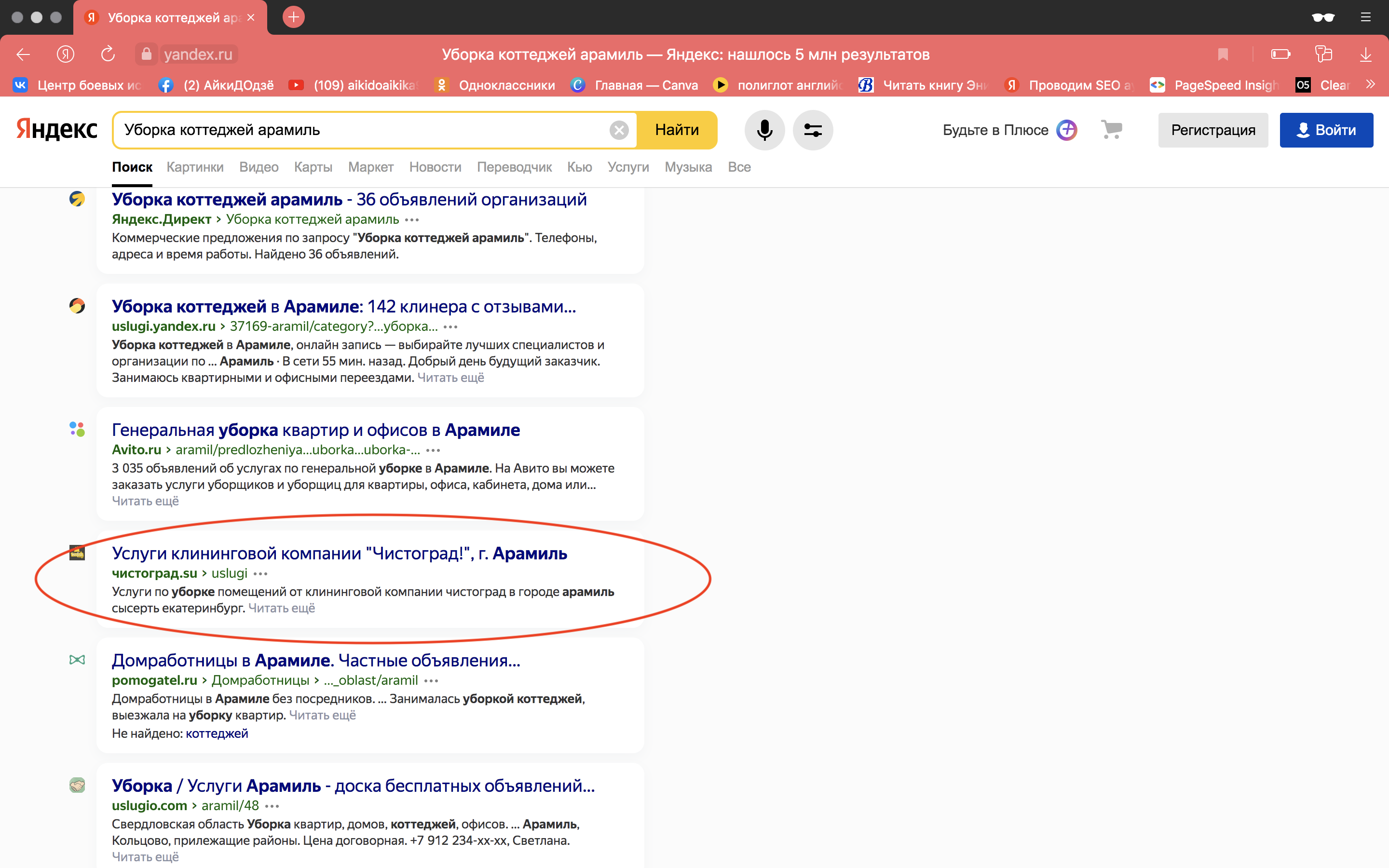Image resolution: width=1389 pixels, height=868 pixels.
Task: Bookmark this page using the bookmark icon
Action: (1223, 54)
